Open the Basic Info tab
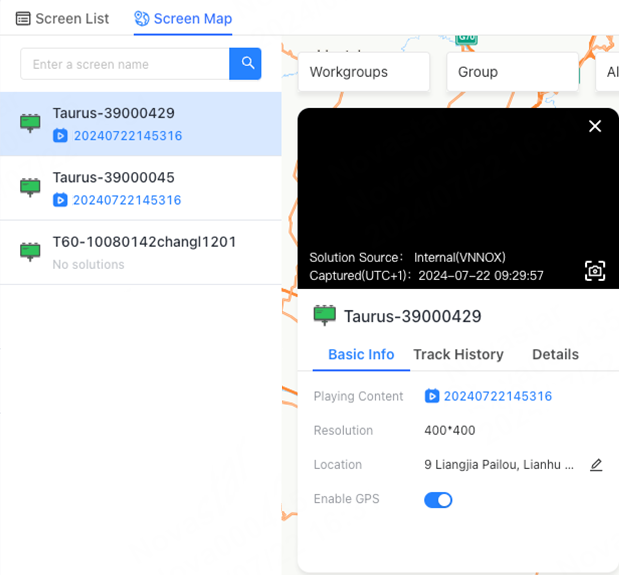The image size is (619, 575). pos(361,354)
